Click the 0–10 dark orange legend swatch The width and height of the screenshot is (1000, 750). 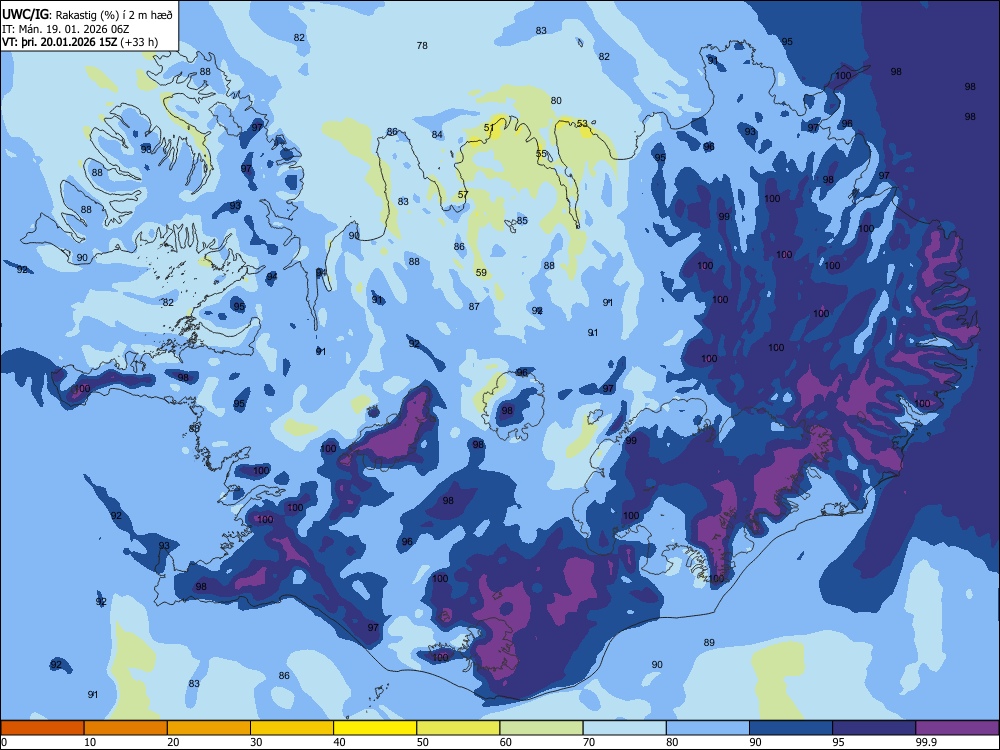[x=42, y=728]
